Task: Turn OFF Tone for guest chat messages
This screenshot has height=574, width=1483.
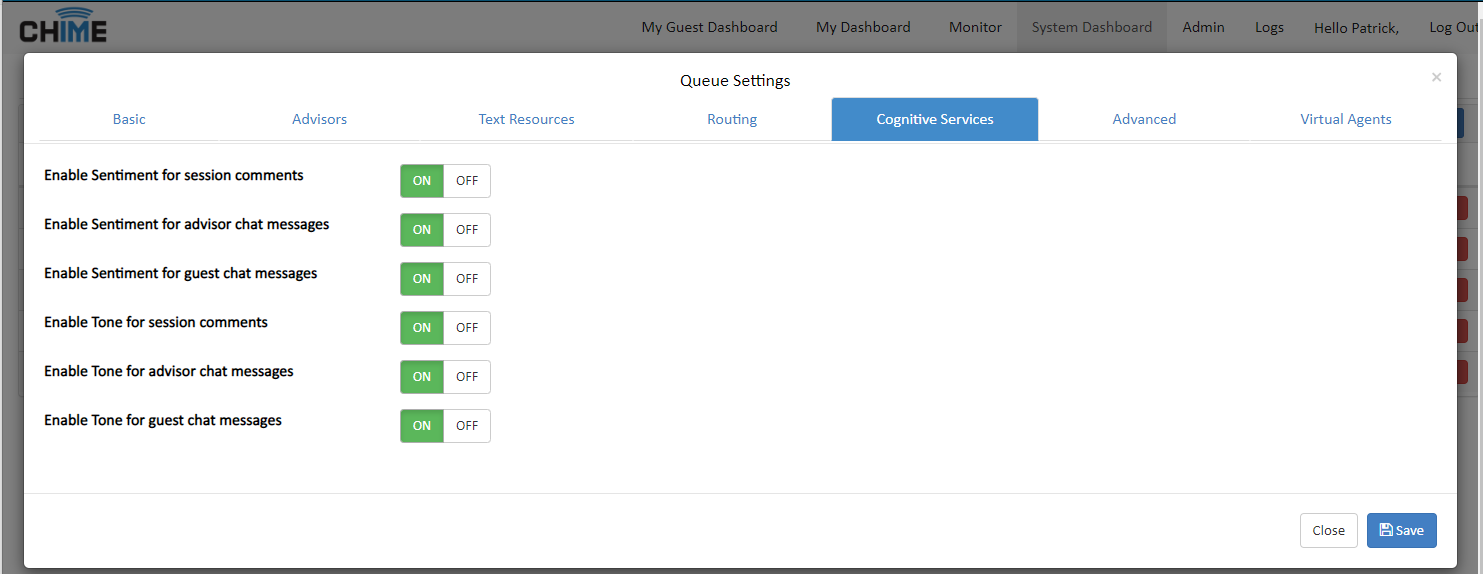Action: pos(467,426)
